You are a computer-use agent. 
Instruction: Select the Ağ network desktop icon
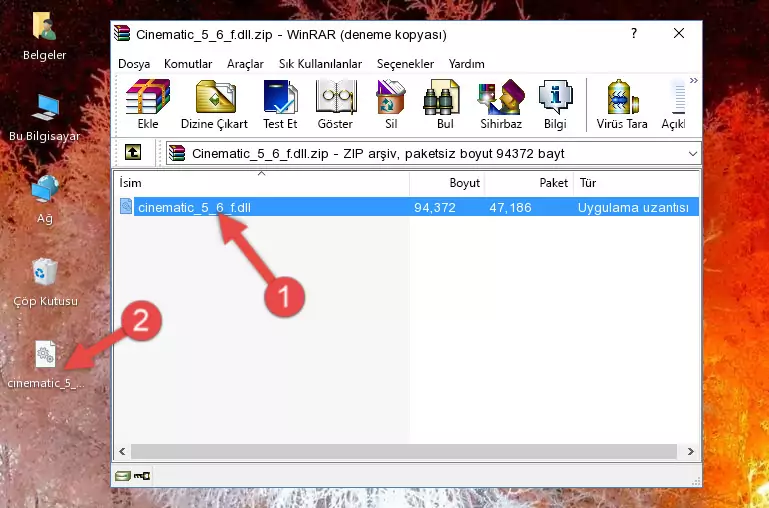coord(45,200)
